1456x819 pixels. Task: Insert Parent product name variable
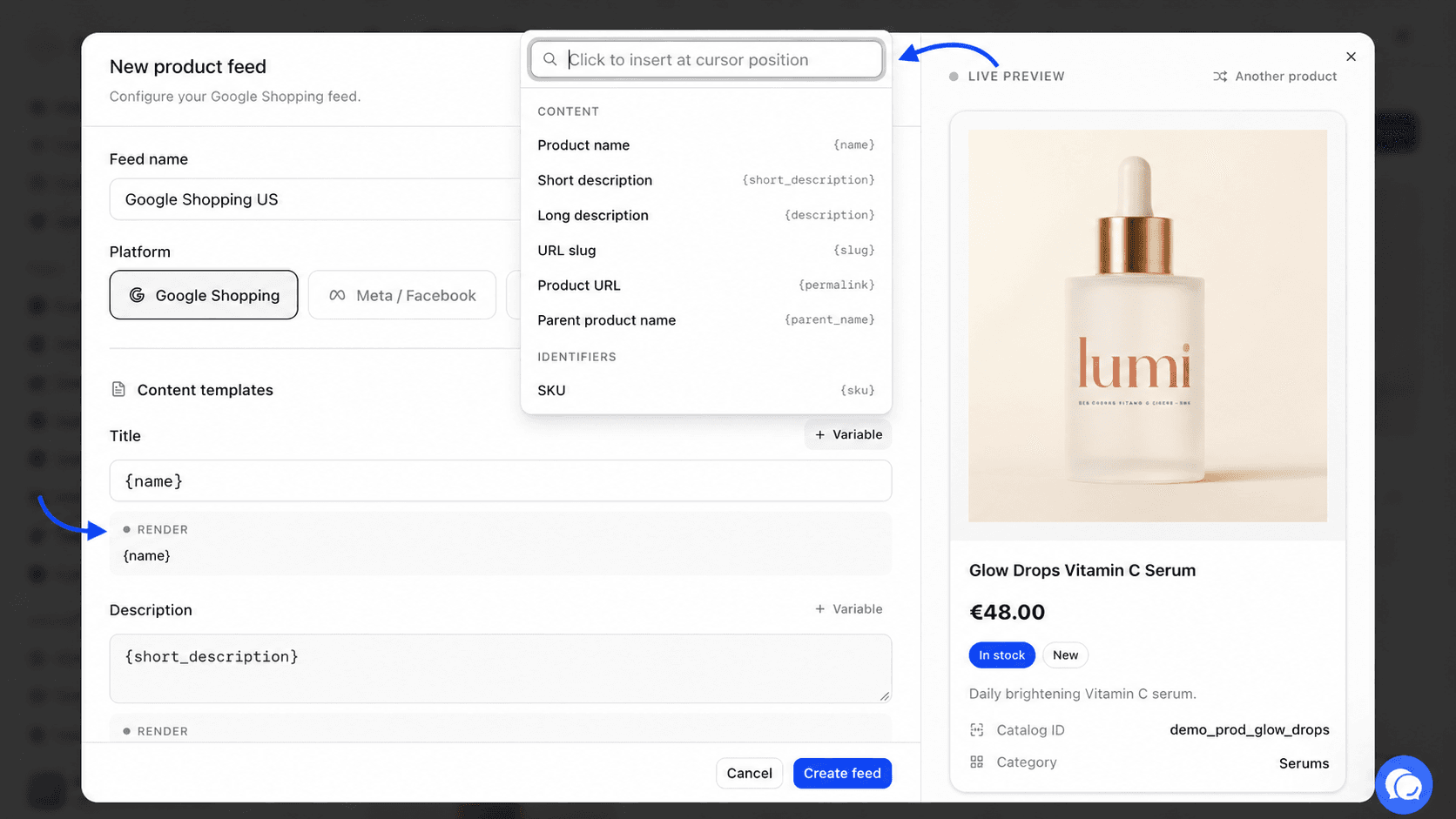pos(706,320)
